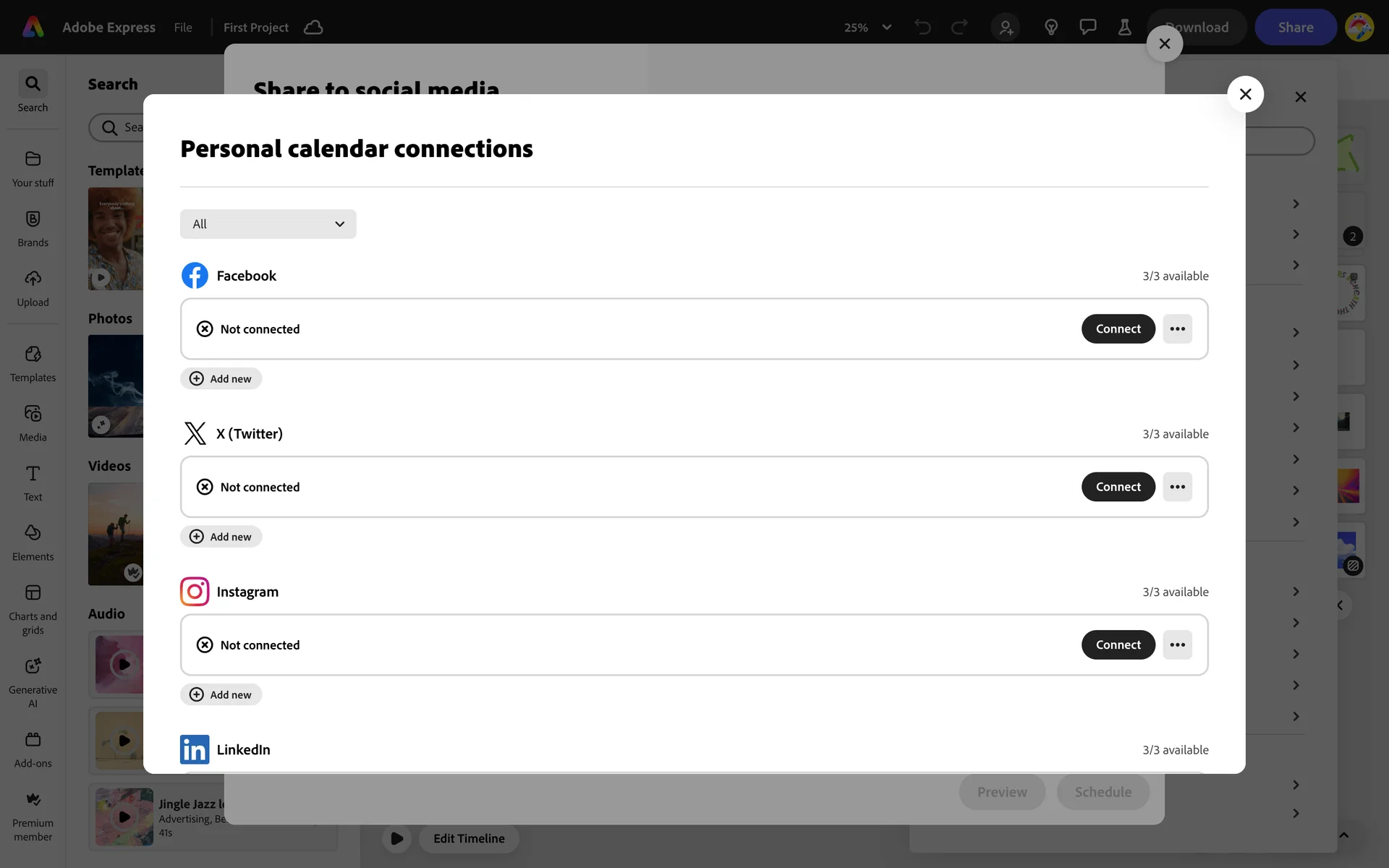1389x868 pixels.
Task: Open the Search panel in sidebar
Action: (33, 92)
